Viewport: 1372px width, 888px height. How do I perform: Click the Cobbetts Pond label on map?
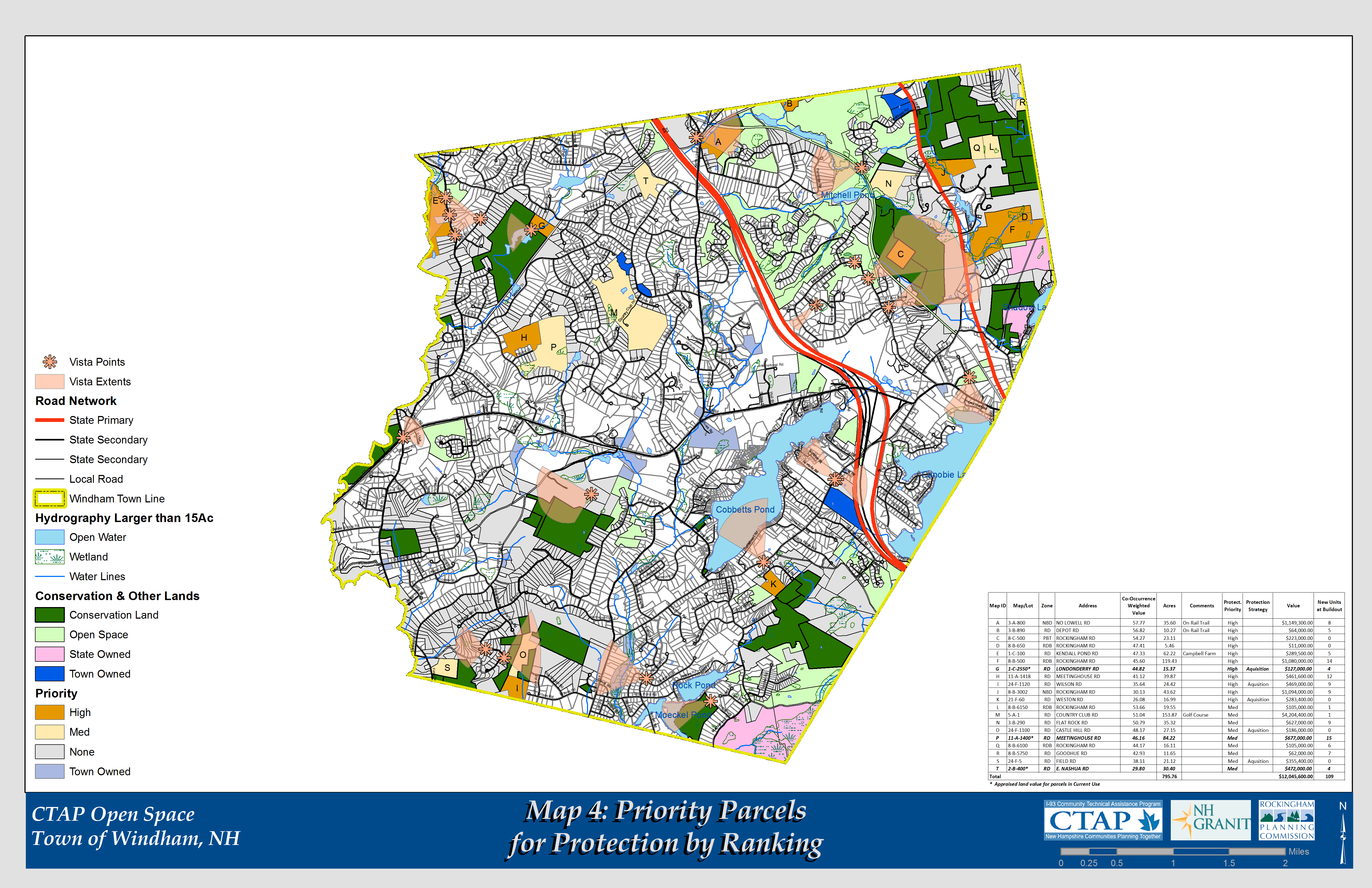tap(745, 510)
